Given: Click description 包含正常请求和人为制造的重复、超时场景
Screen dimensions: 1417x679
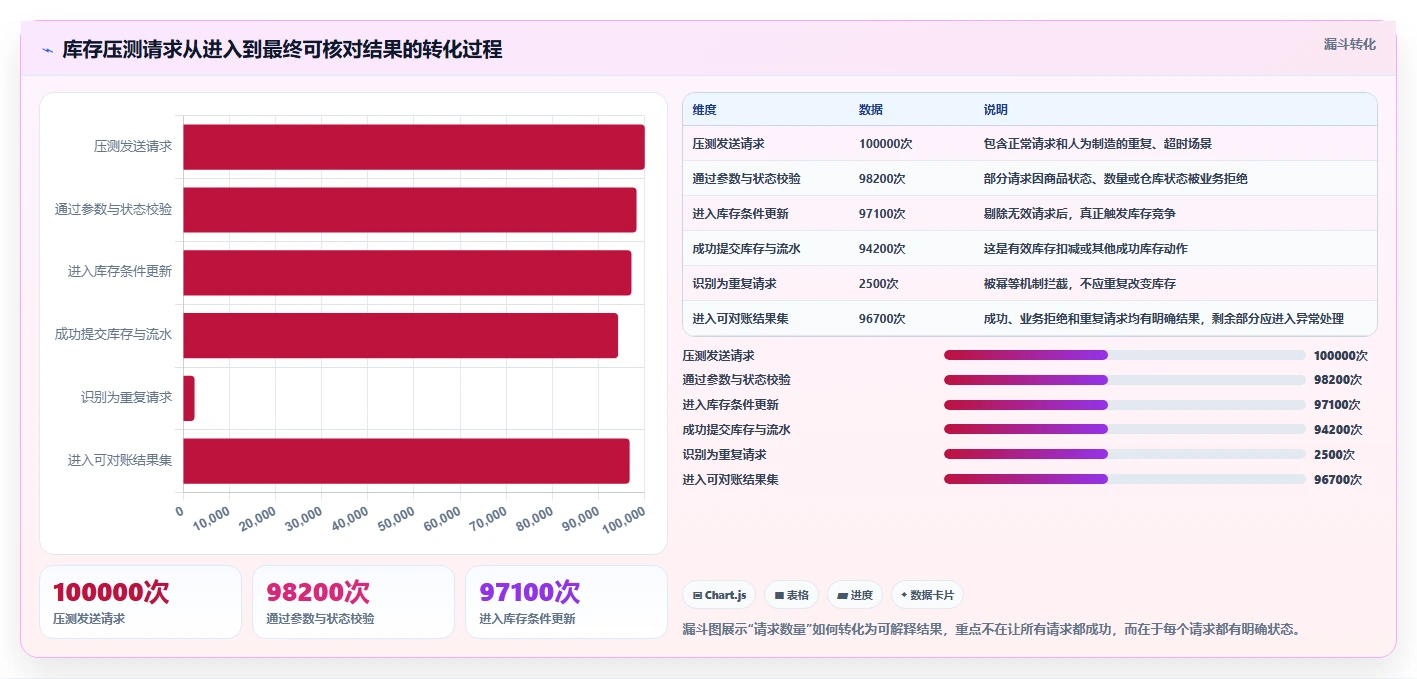Looking at the screenshot, I should tap(1098, 144).
